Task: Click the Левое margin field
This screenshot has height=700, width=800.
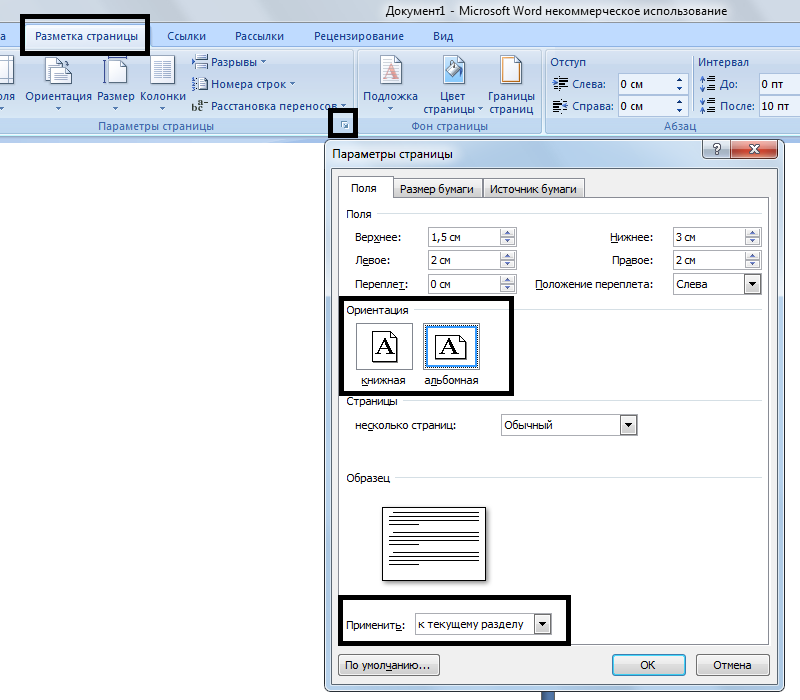Action: [x=464, y=260]
